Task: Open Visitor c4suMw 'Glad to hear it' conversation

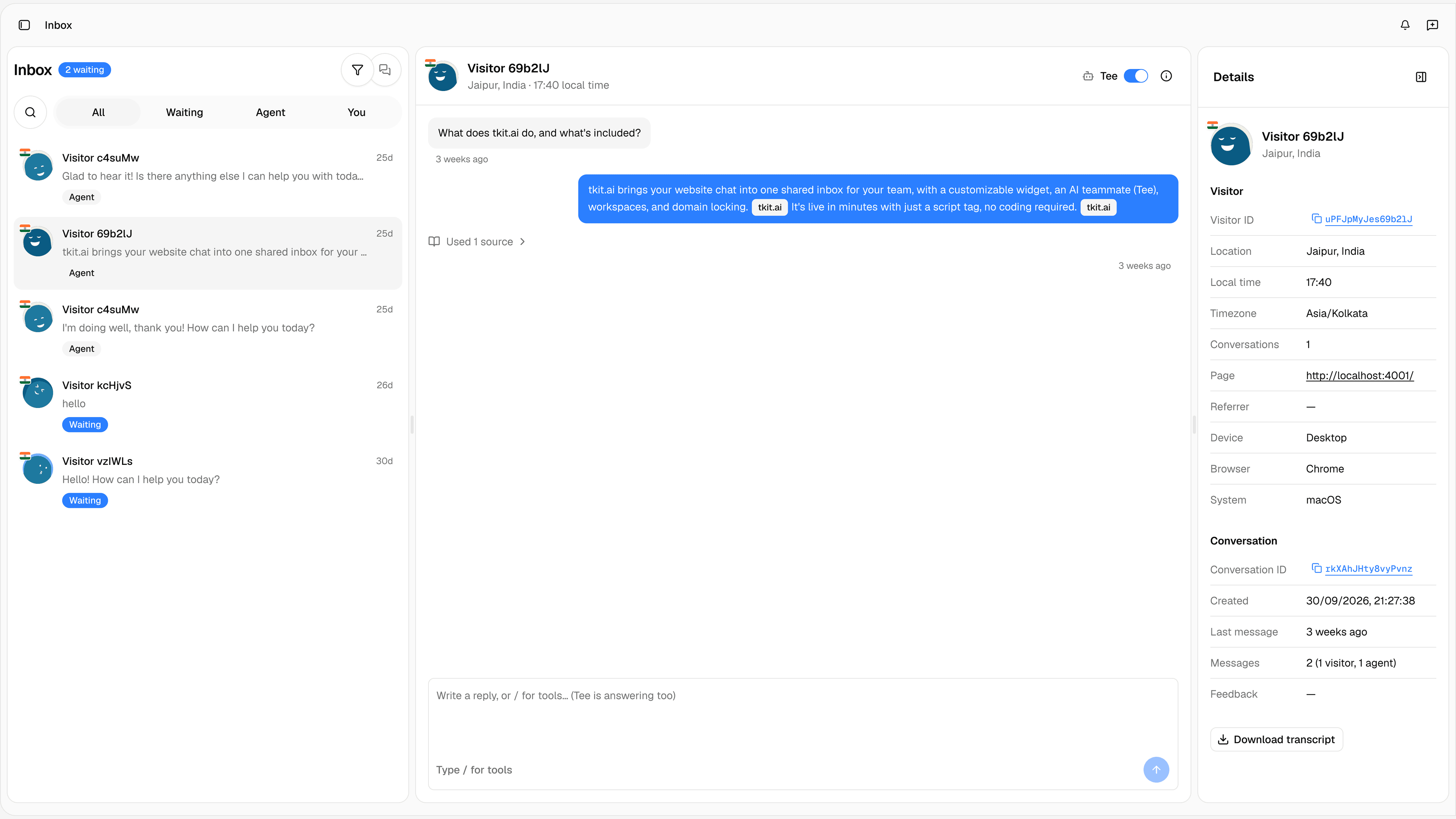Action: click(207, 177)
